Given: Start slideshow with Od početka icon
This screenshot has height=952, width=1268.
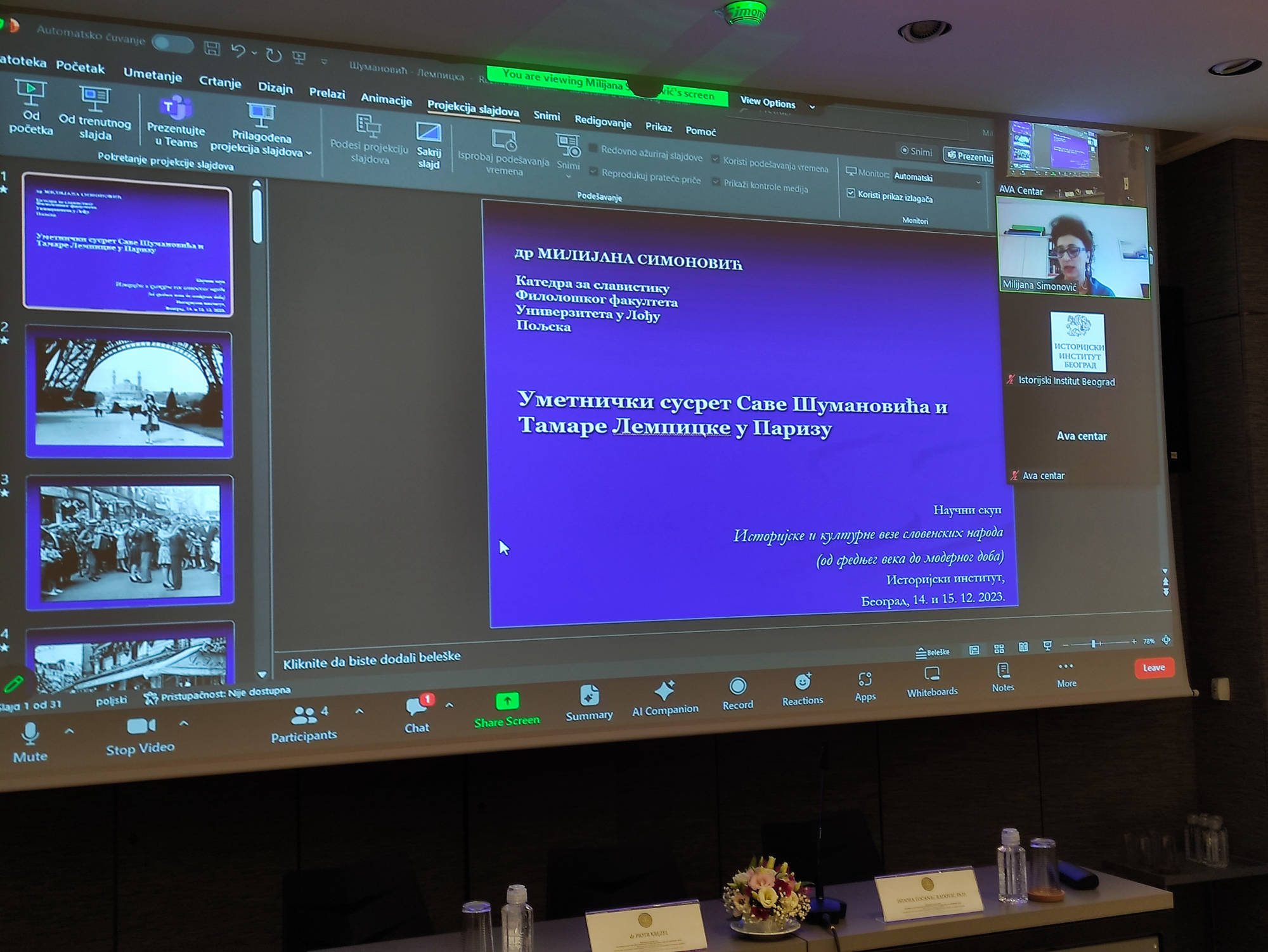Looking at the screenshot, I should 30,93.
